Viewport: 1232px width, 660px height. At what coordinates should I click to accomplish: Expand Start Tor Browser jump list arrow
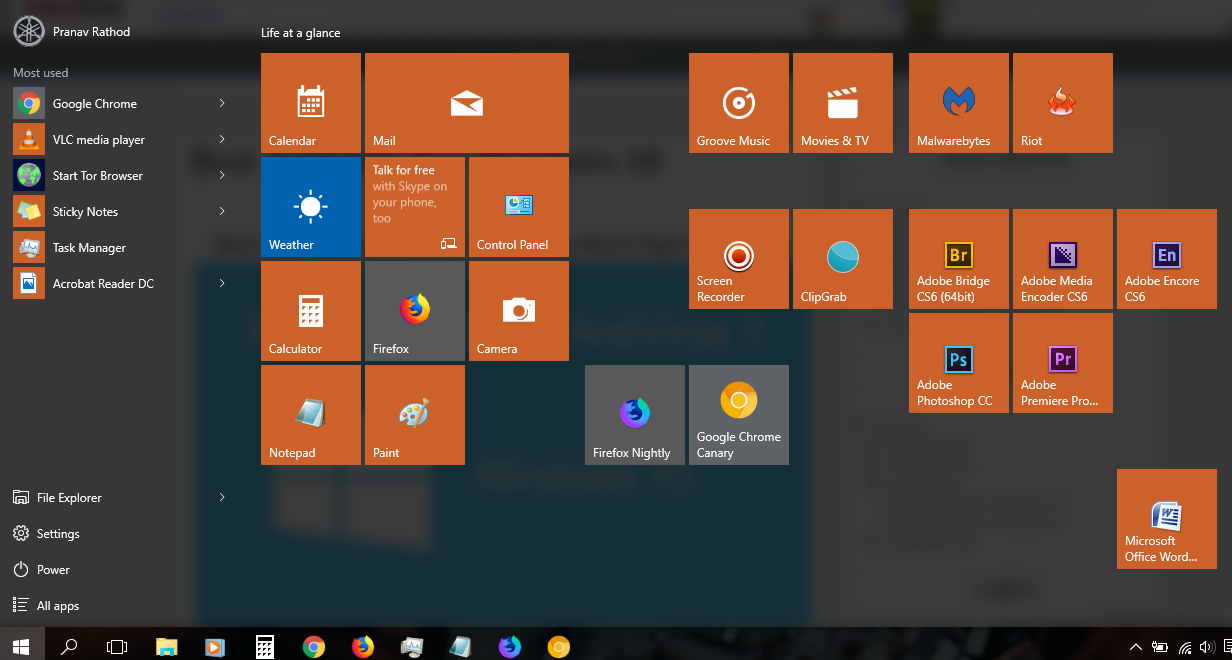222,175
